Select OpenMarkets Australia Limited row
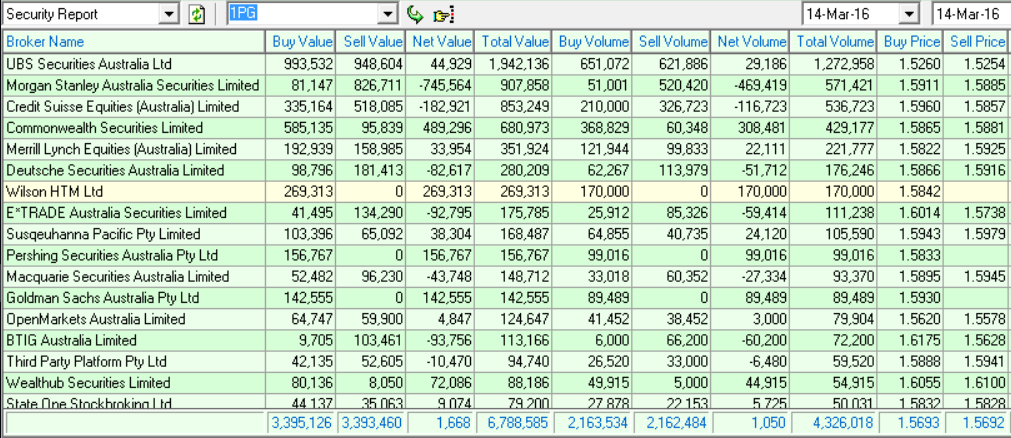The height and width of the screenshot is (438, 1011). pos(506,319)
